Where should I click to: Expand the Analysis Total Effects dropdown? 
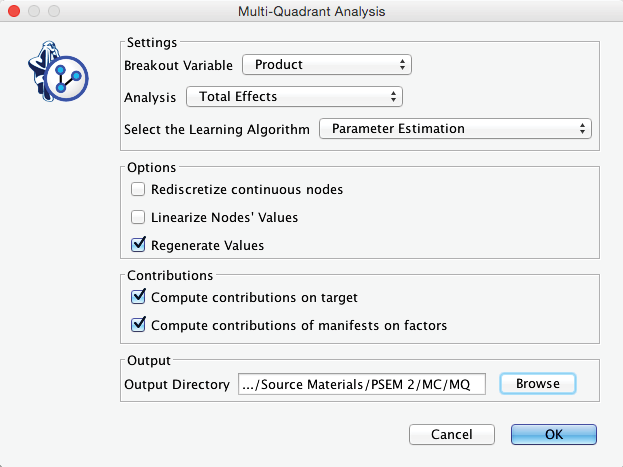click(294, 97)
